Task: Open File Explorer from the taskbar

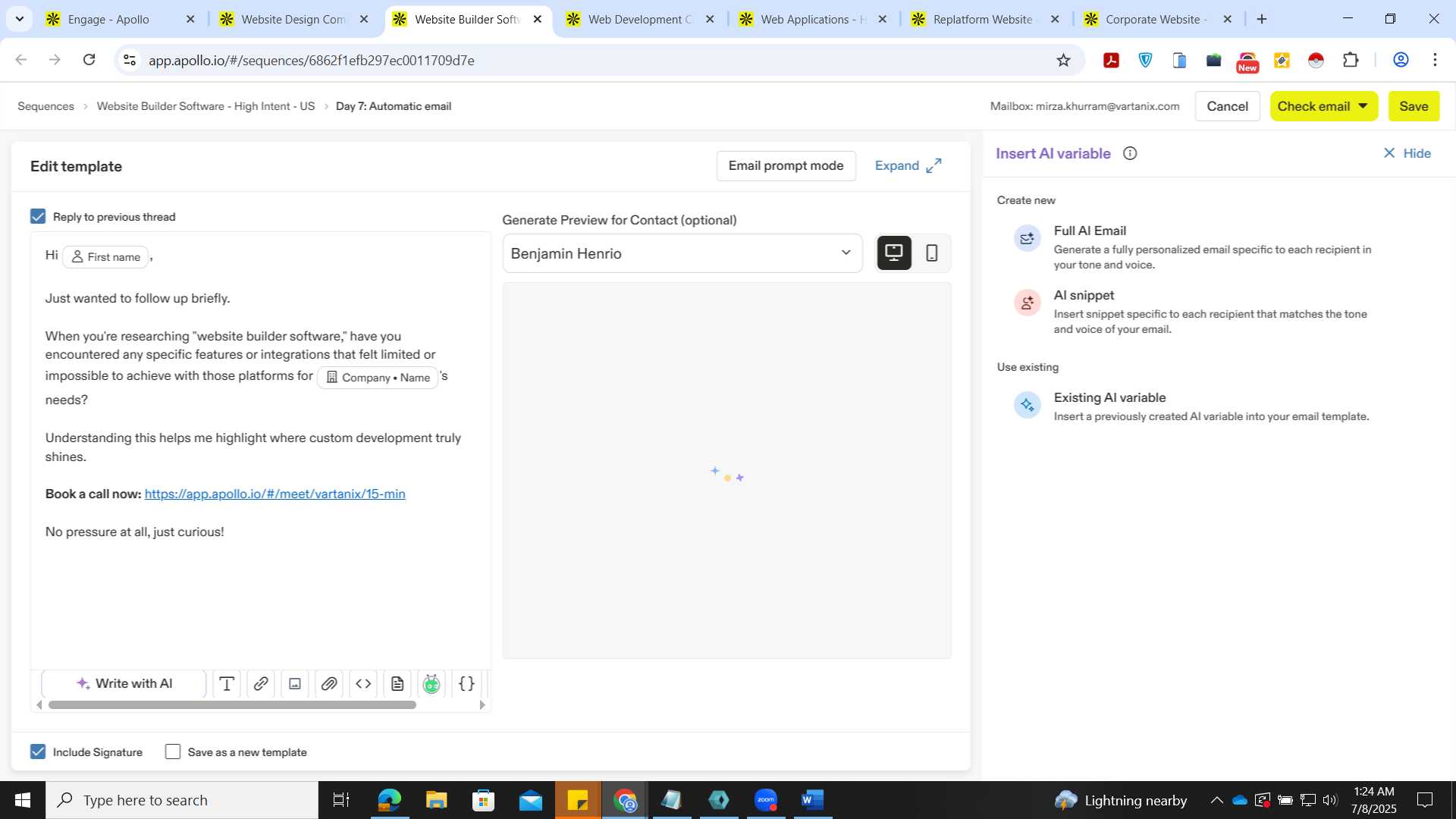Action: coord(436,800)
